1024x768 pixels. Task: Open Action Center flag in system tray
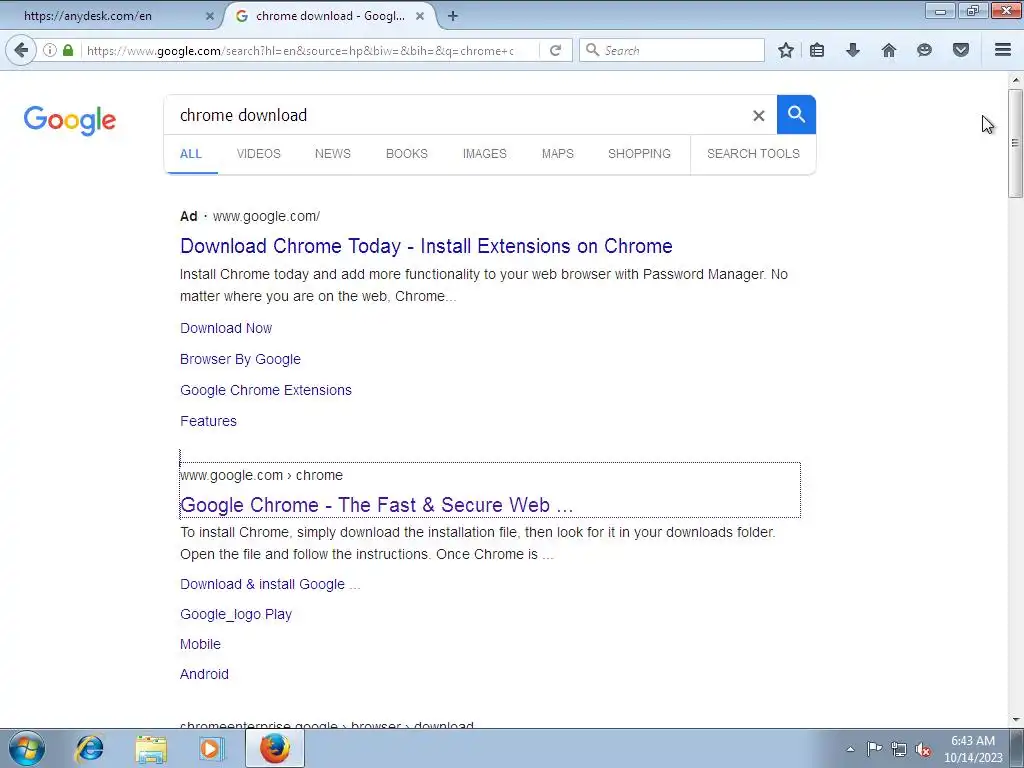[874, 748]
